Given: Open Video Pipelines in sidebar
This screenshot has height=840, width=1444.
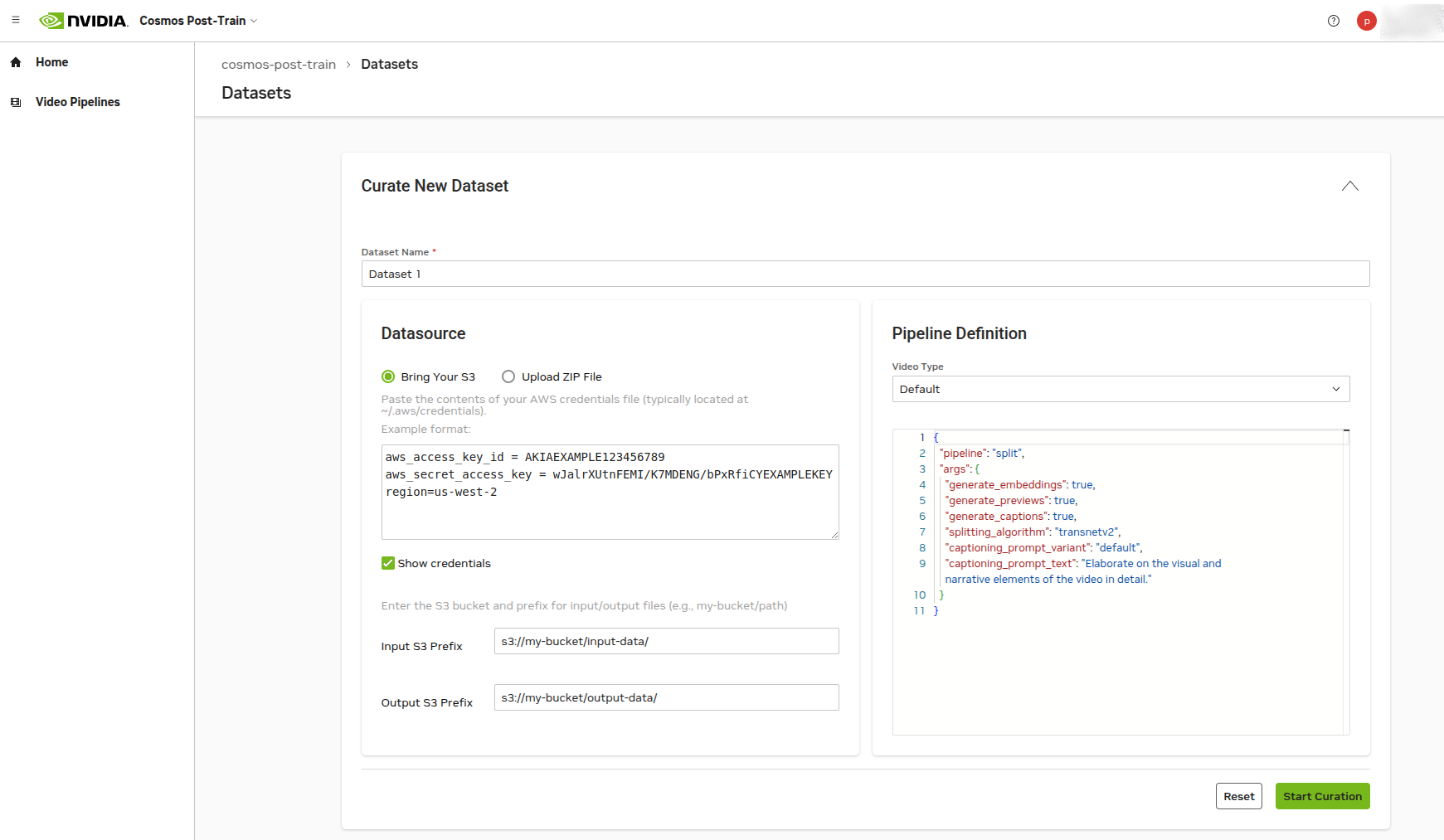Looking at the screenshot, I should (x=78, y=102).
